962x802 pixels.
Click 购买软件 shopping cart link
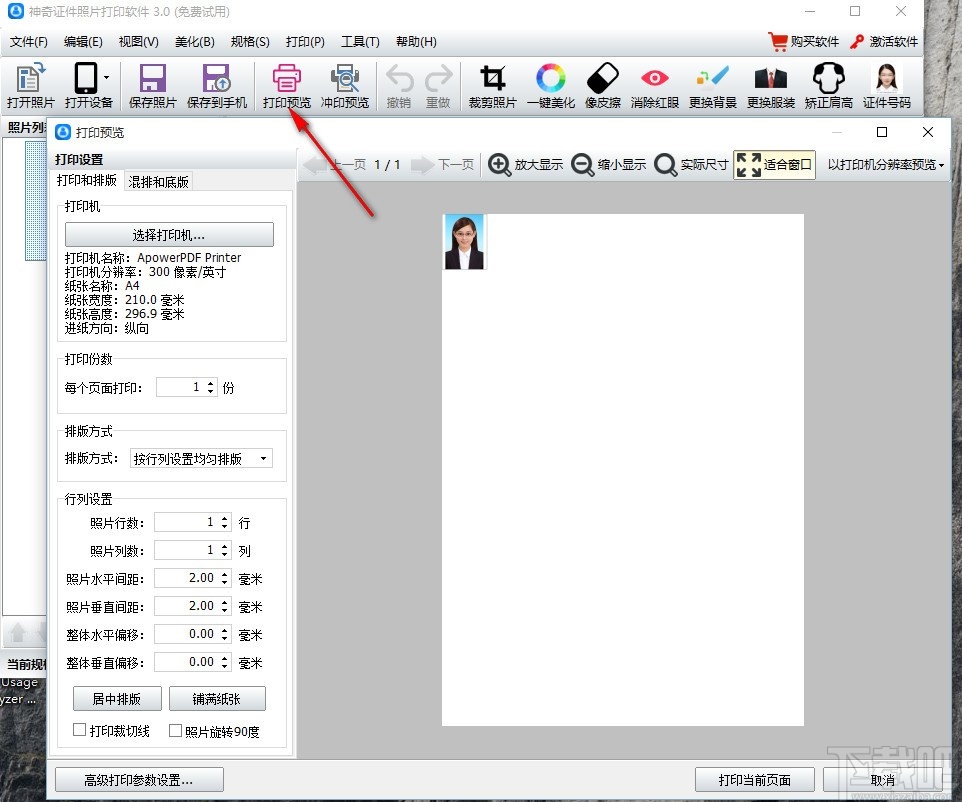pyautogui.click(x=804, y=42)
